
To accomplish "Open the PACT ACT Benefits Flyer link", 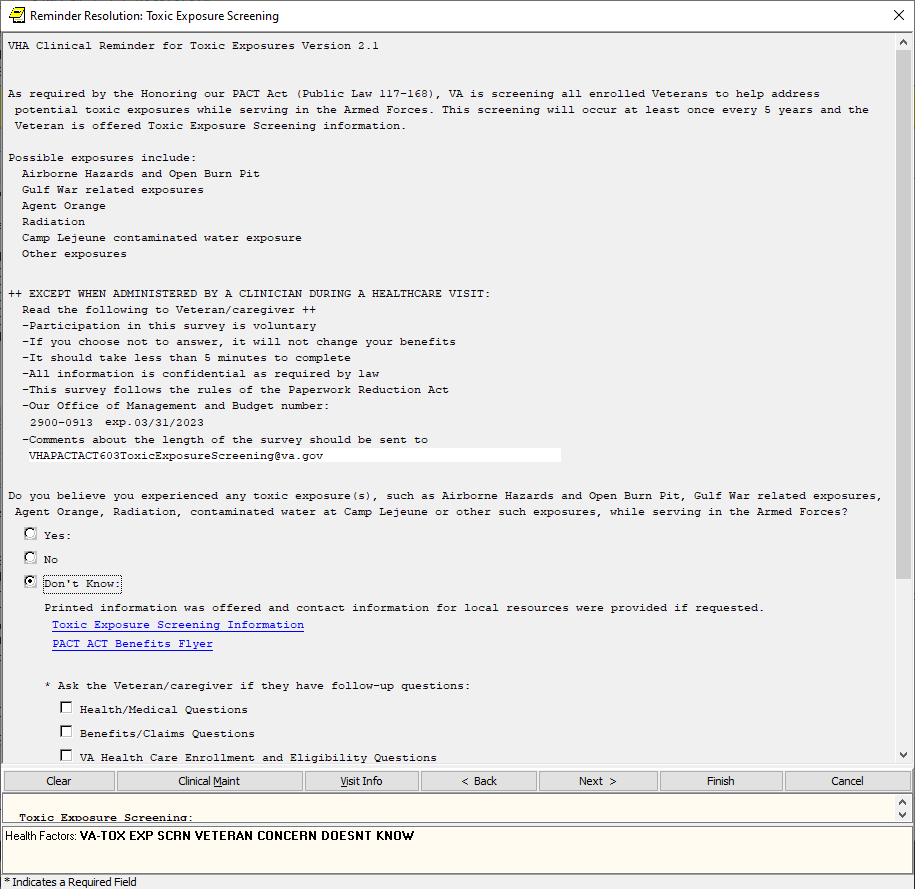I will coord(132,644).
